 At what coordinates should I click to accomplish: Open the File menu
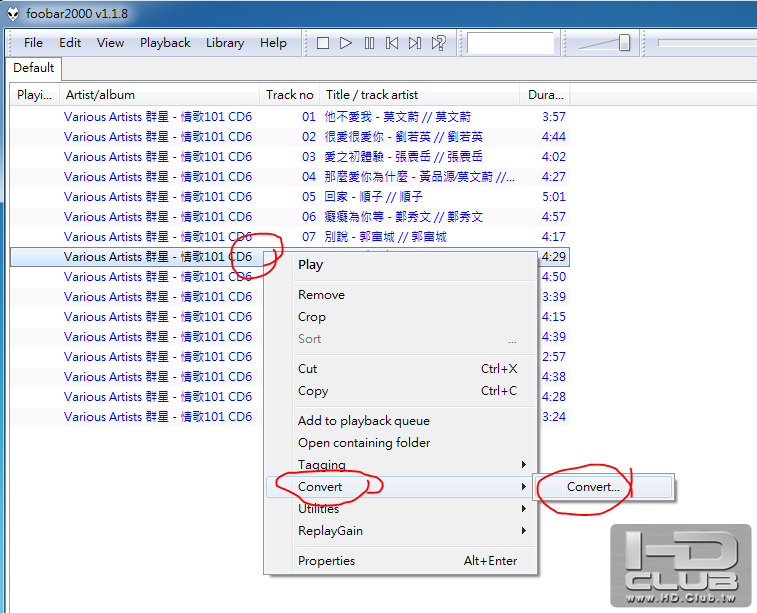33,43
